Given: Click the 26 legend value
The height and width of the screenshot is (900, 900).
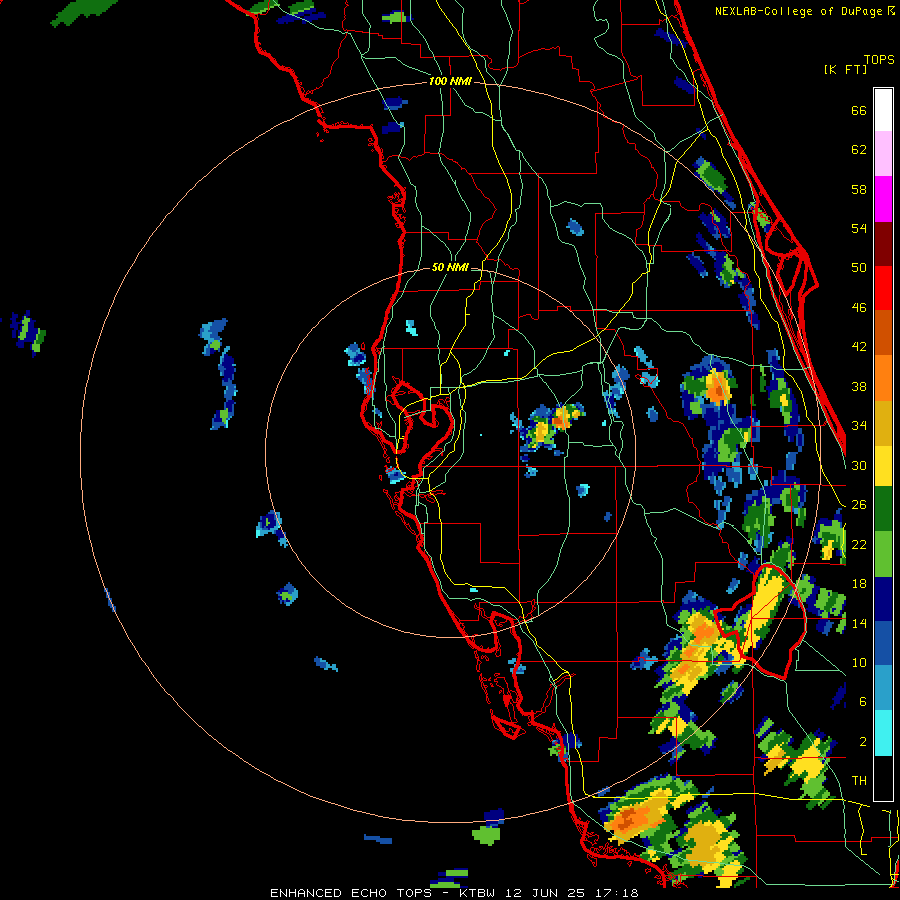Looking at the screenshot, I should pyautogui.click(x=859, y=505).
